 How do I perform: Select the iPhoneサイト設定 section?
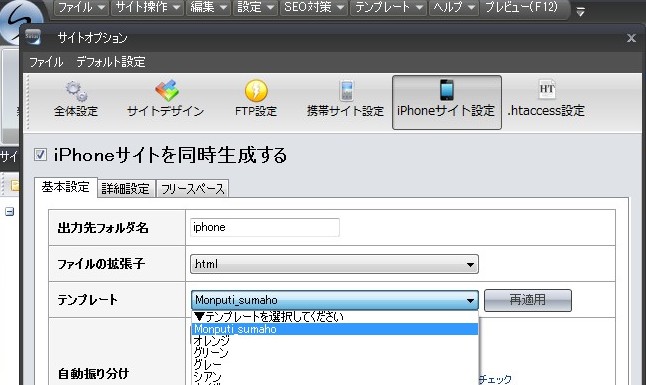click(x=447, y=102)
